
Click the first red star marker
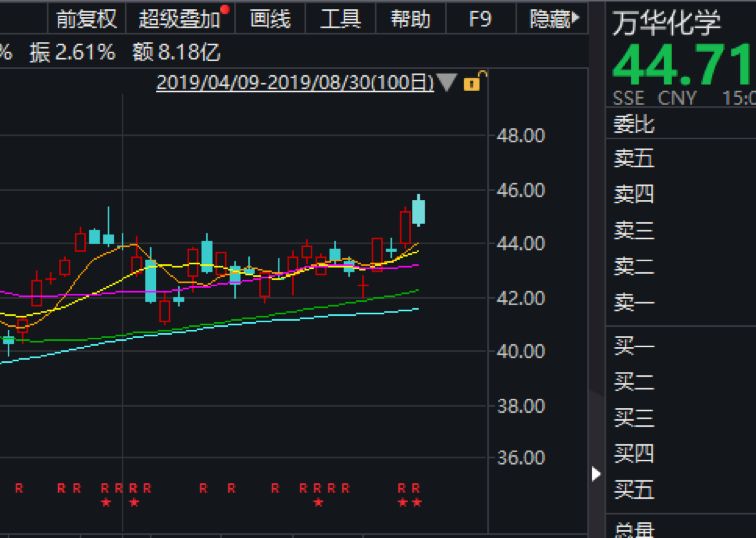[x=106, y=503]
